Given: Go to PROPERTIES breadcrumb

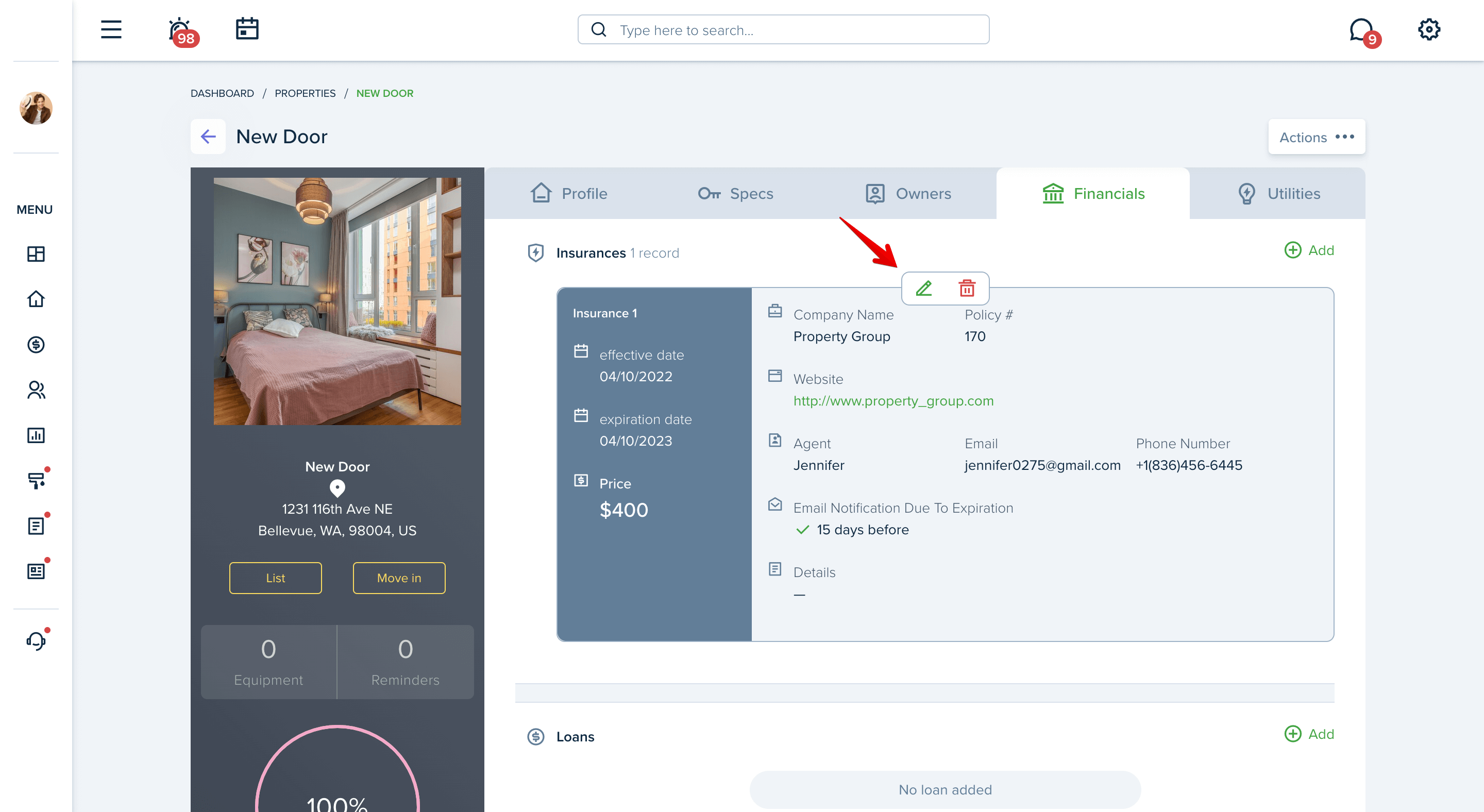Looking at the screenshot, I should [x=305, y=93].
